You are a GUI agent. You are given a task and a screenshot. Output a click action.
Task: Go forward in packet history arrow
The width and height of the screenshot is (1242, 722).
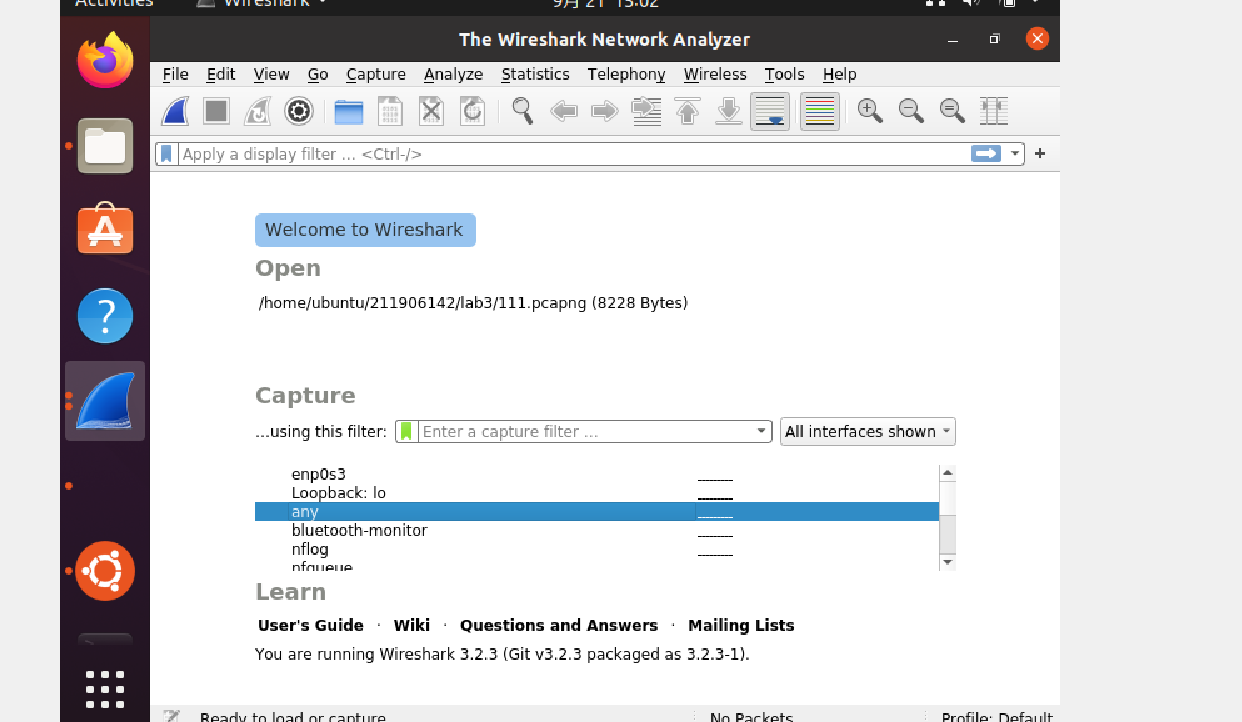[605, 111]
